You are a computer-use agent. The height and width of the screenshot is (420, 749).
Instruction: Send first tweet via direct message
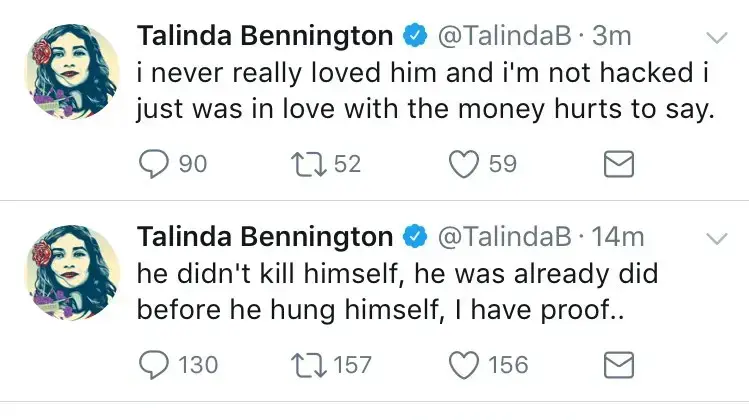[x=619, y=164]
